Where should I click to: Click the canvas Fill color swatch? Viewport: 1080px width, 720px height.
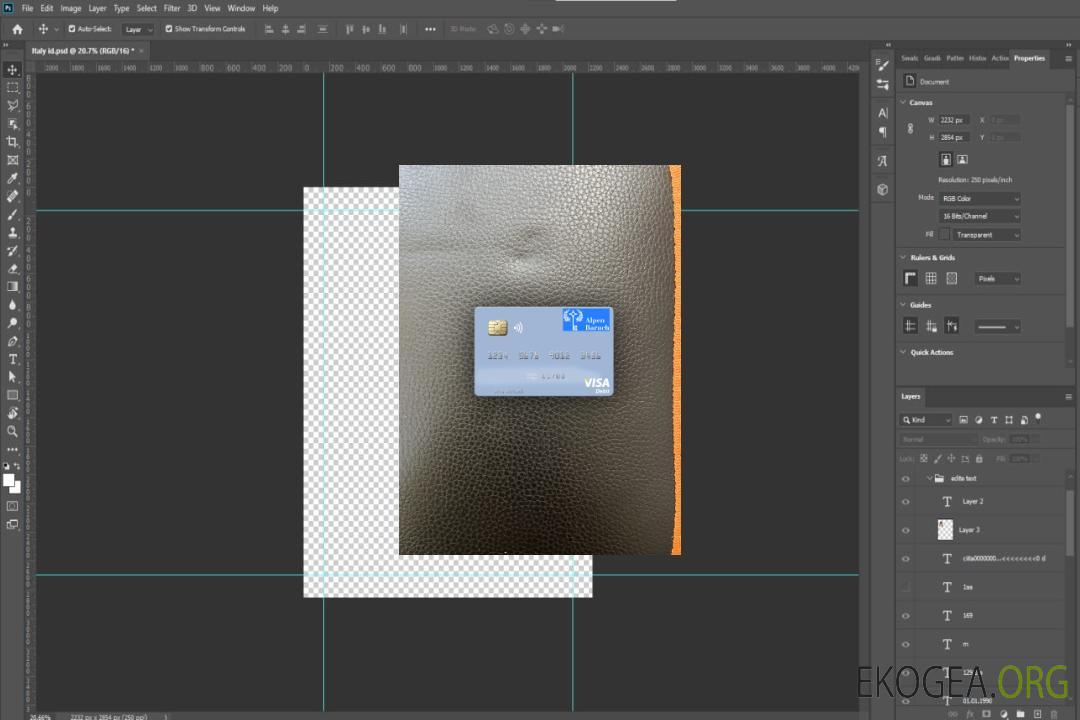[x=944, y=235]
